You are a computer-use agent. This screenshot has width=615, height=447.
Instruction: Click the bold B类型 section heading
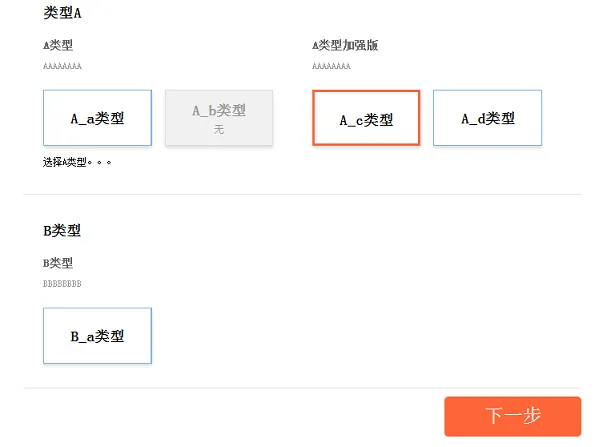tap(62, 230)
